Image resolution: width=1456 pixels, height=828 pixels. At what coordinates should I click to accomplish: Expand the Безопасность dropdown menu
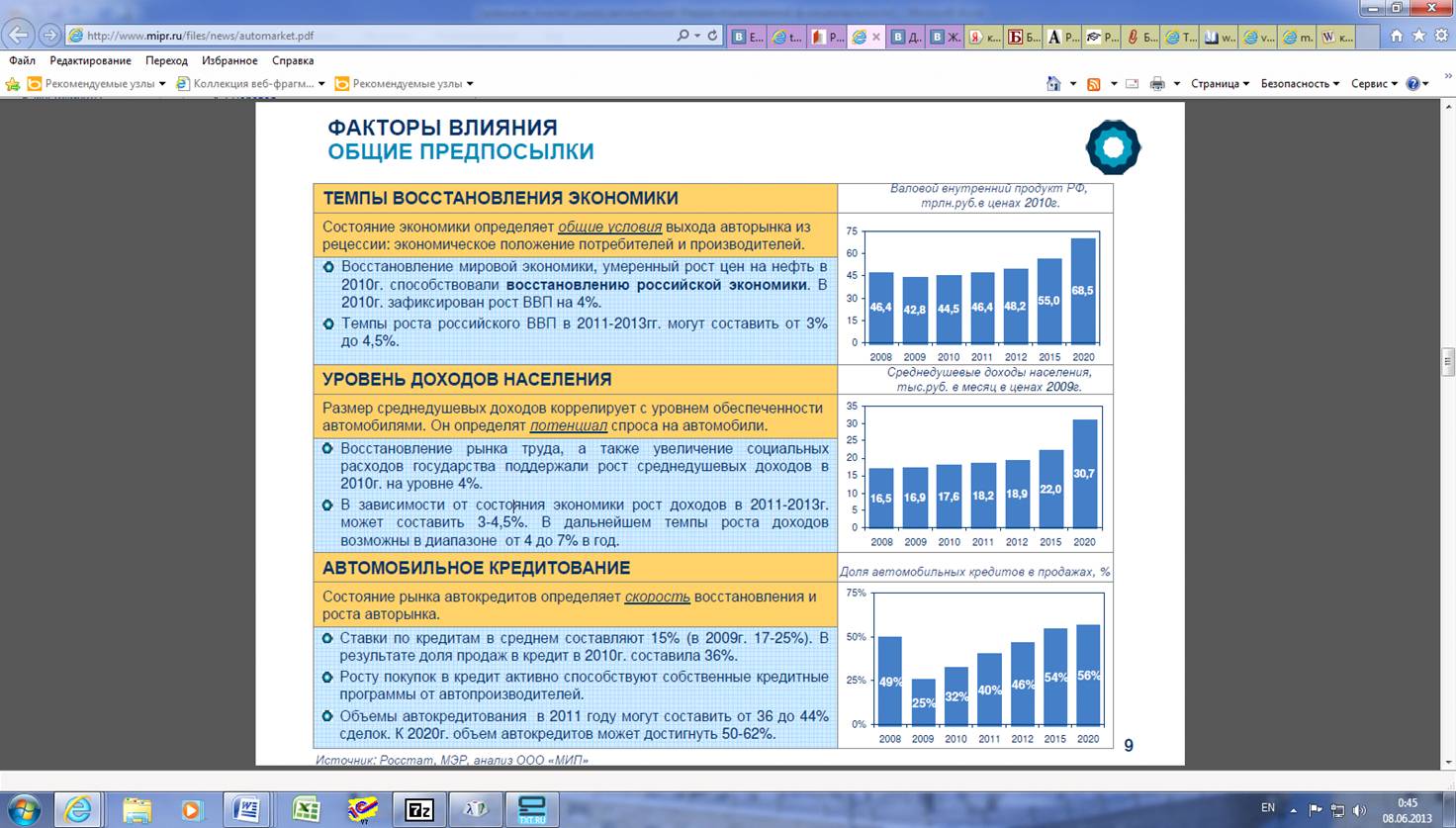1299,84
